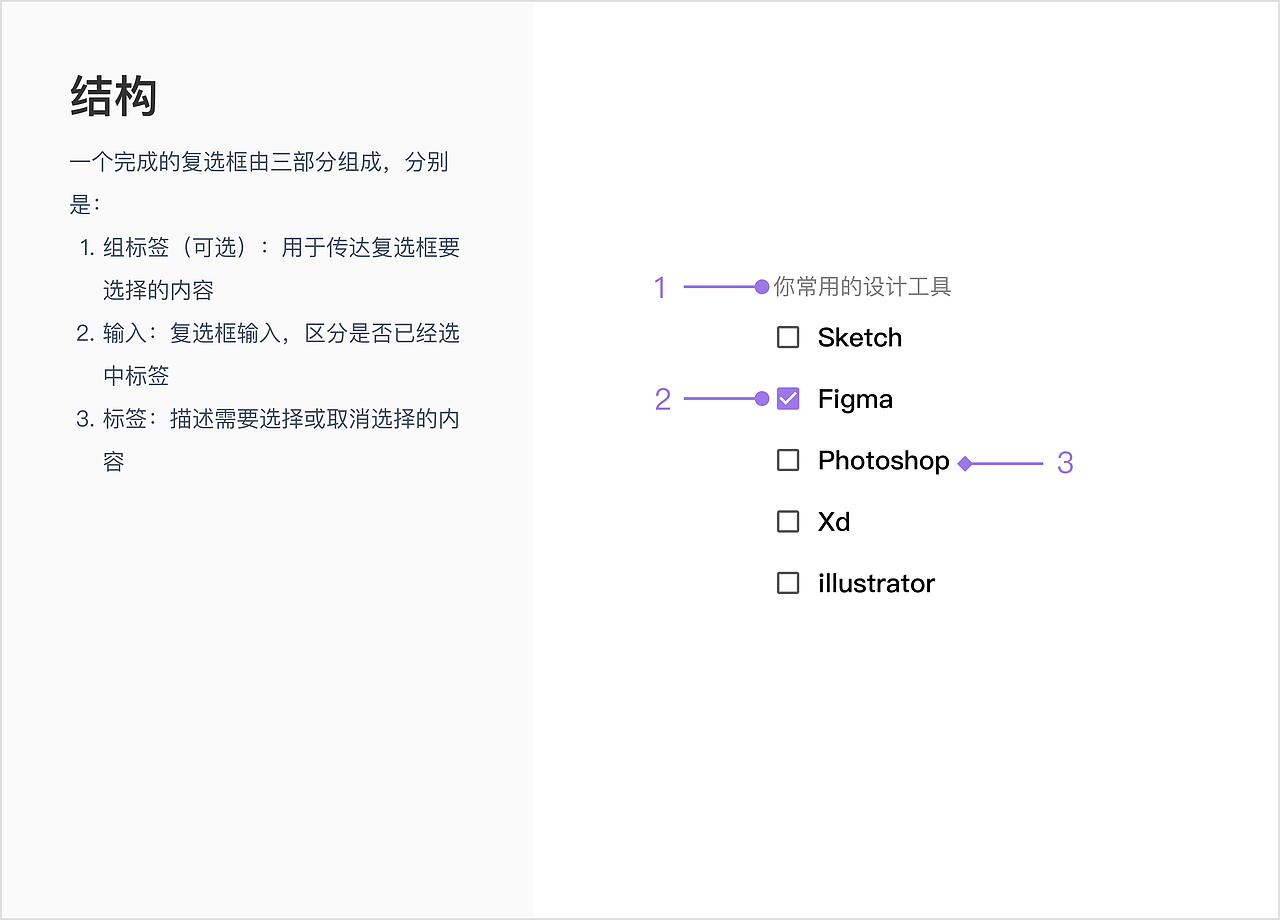This screenshot has width=1280, height=920.
Task: Select the Sketch option by its label
Action: point(859,337)
